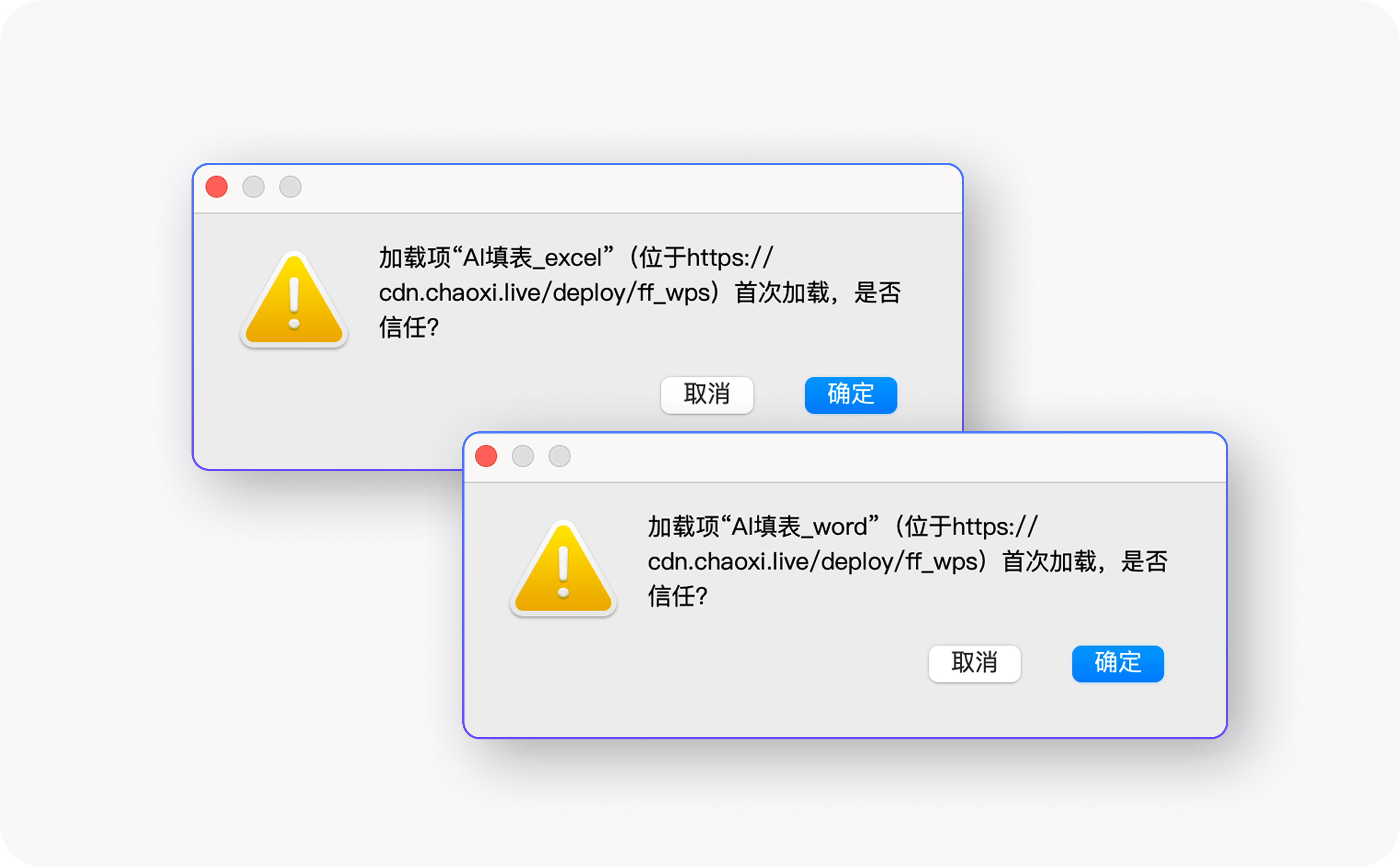Click the "AI填表_excel" add-in name text

(532, 257)
